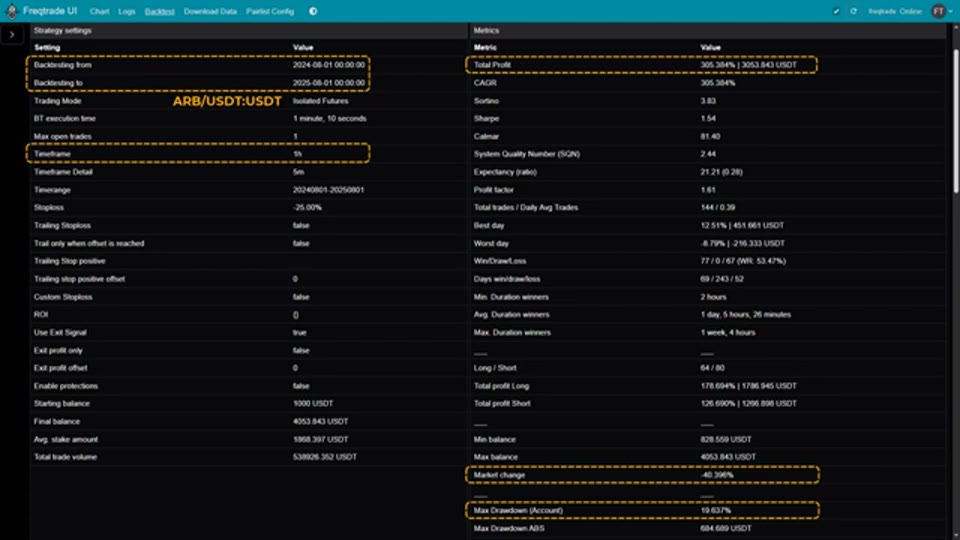Select BT execution time 1 minute, 10 seconds

329,119
